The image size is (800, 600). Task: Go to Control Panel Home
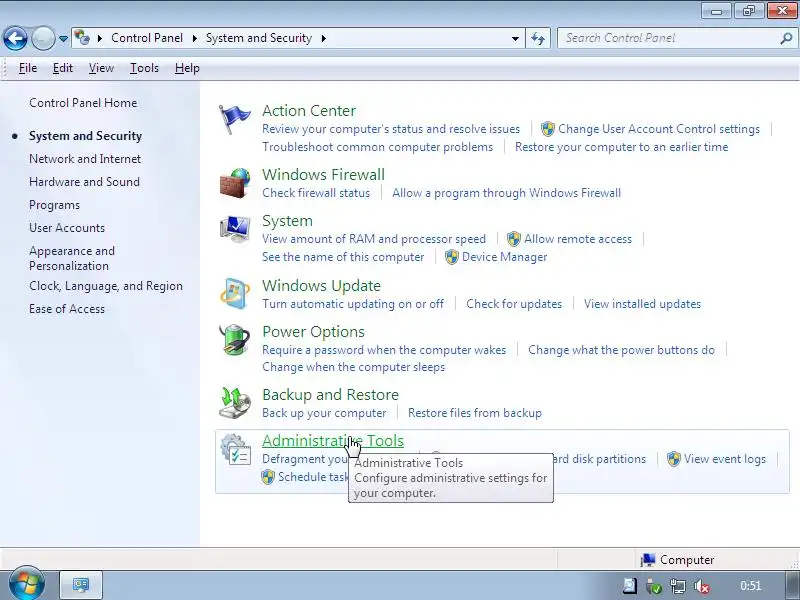pos(83,103)
